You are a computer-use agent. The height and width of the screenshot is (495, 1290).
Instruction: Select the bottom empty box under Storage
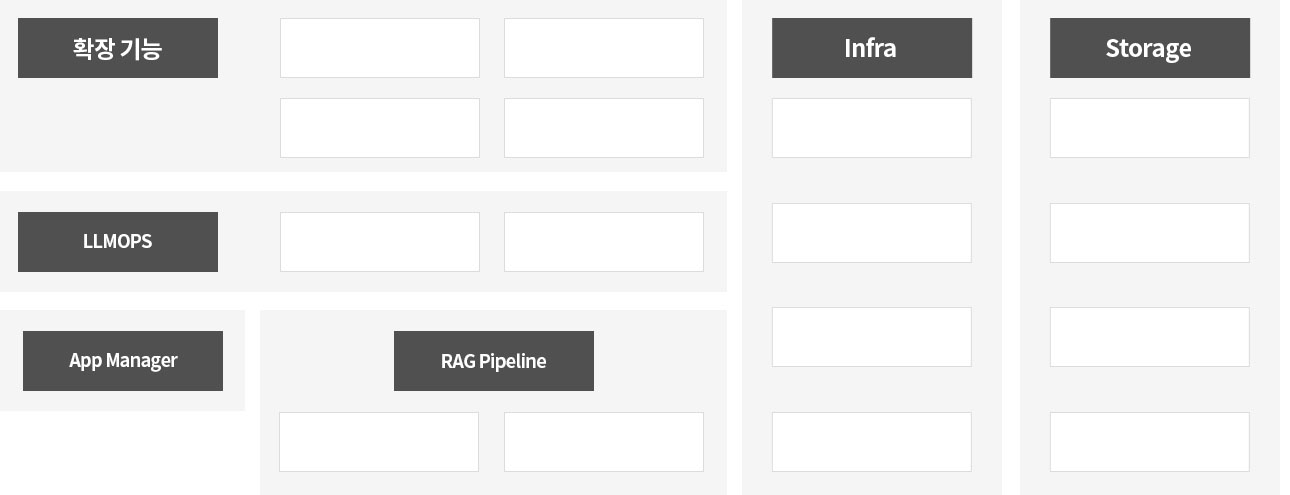1149,442
